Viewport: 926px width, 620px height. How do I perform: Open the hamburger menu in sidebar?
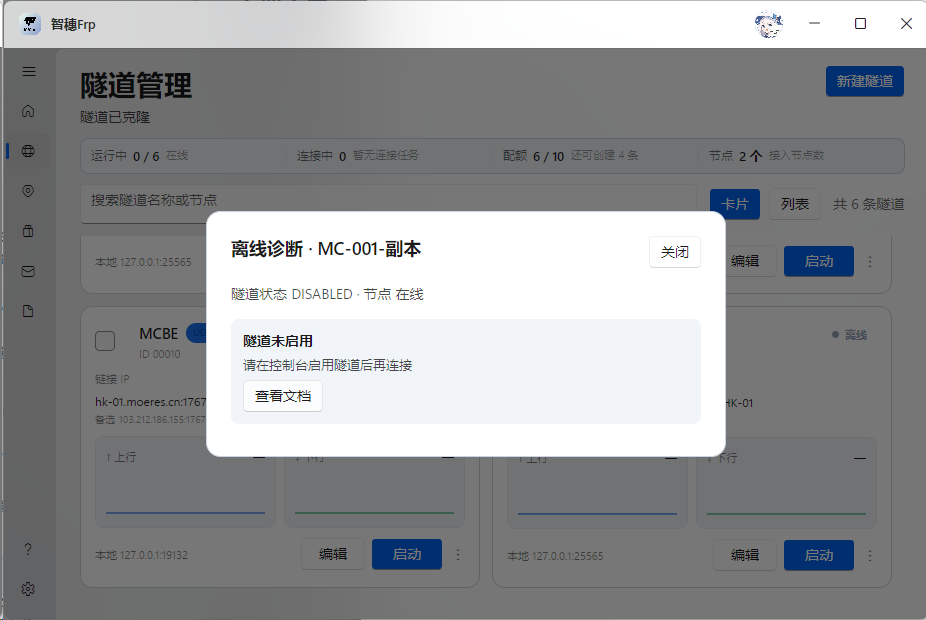pos(28,71)
